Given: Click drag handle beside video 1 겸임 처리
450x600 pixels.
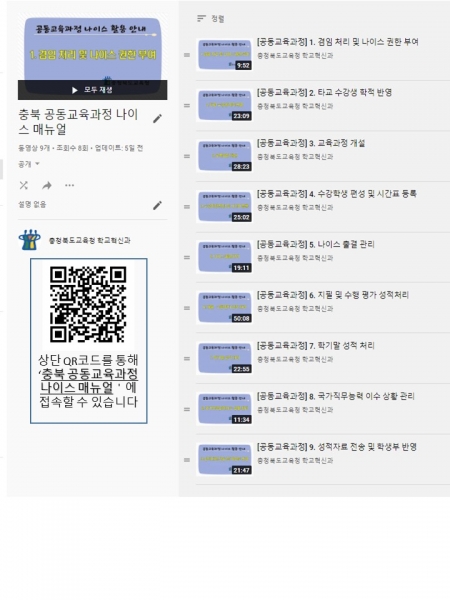Looking at the screenshot, I should [x=187, y=55].
